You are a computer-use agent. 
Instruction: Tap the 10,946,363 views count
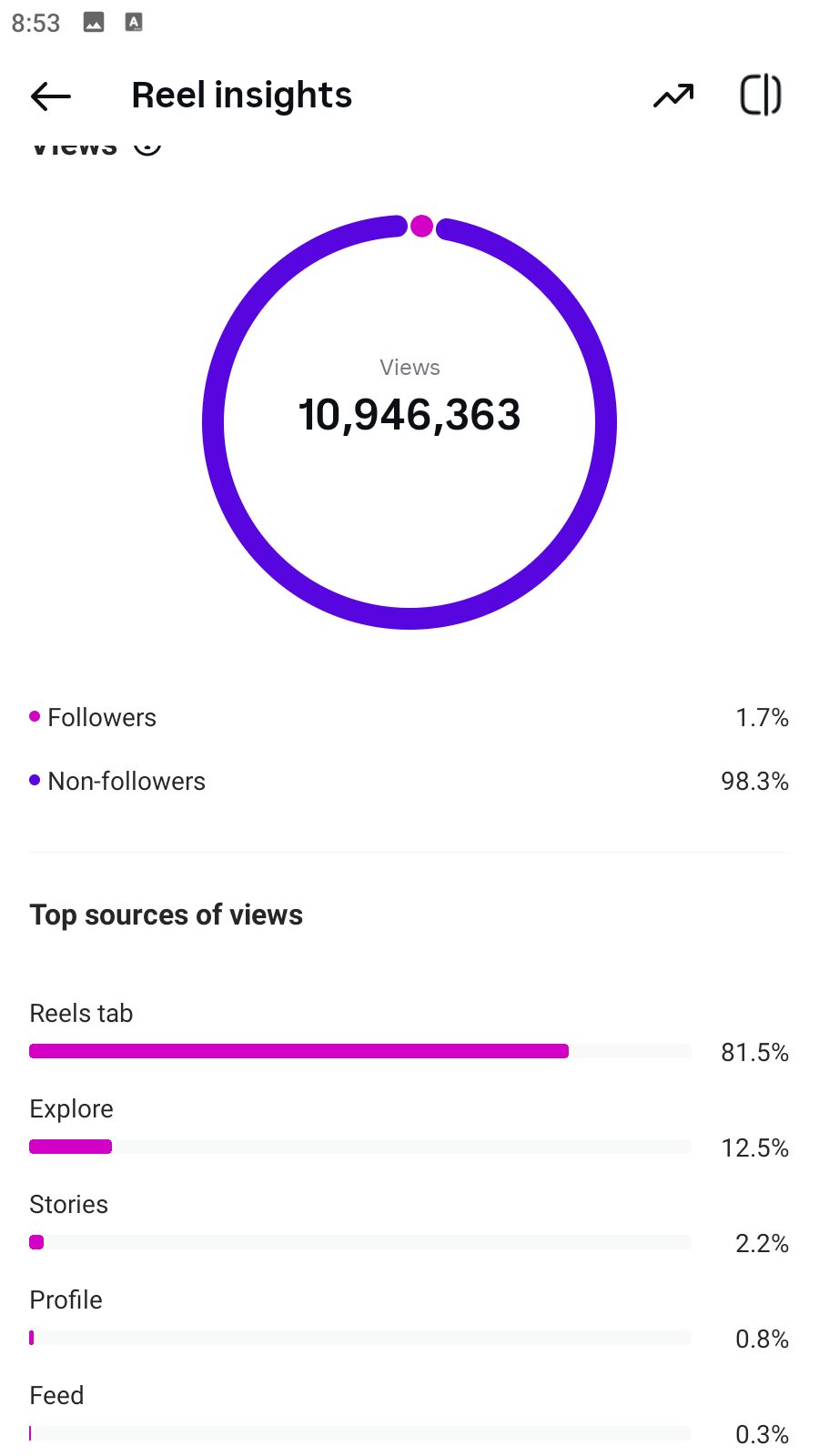coord(409,415)
